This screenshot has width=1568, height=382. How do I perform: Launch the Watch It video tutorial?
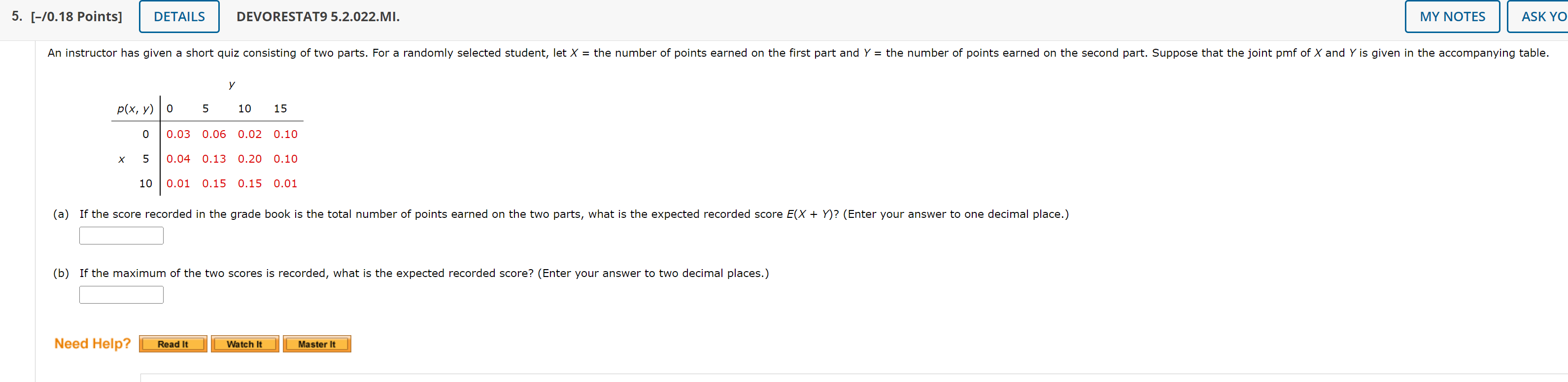click(x=245, y=344)
